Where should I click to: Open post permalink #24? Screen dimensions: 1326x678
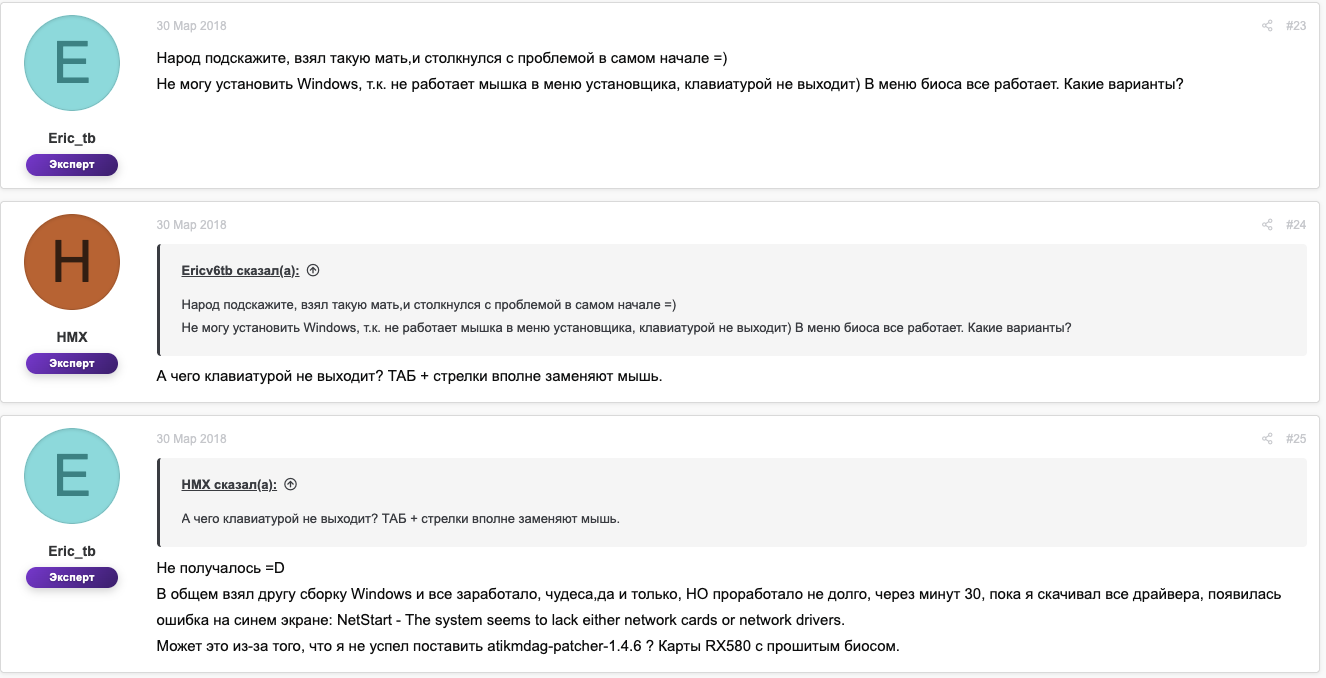click(x=1296, y=225)
